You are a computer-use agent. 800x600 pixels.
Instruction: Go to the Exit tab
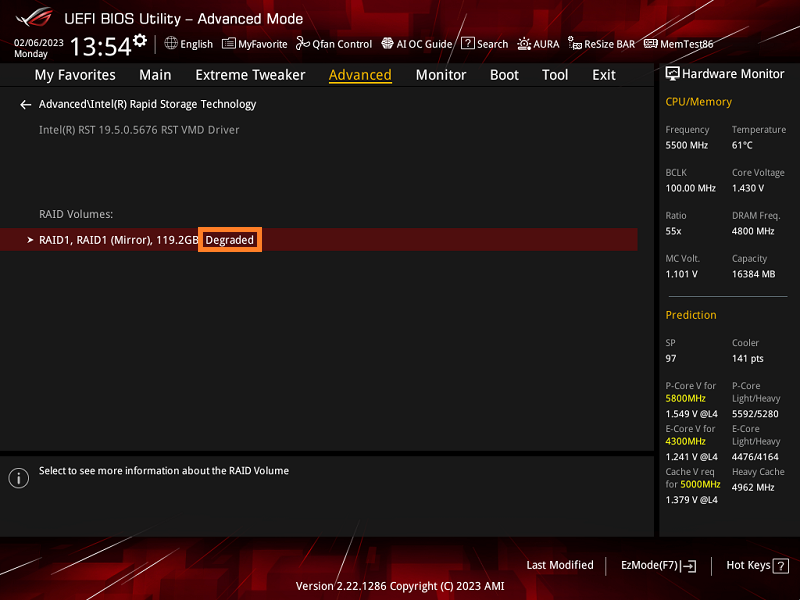(x=604, y=75)
